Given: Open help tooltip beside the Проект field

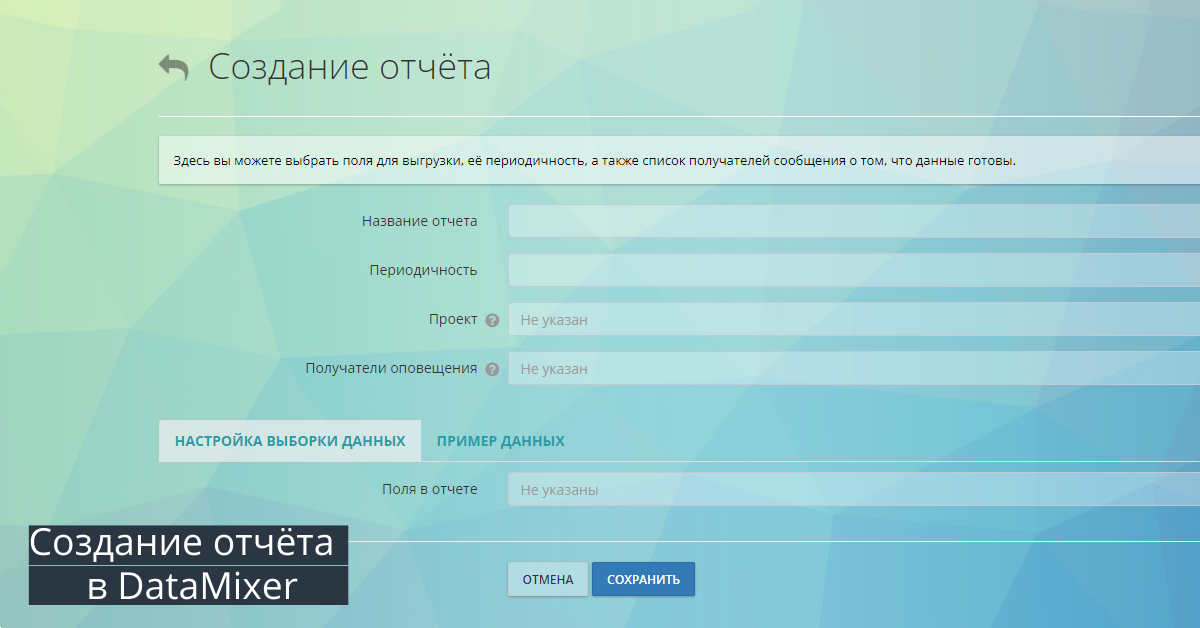Looking at the screenshot, I should [491, 319].
